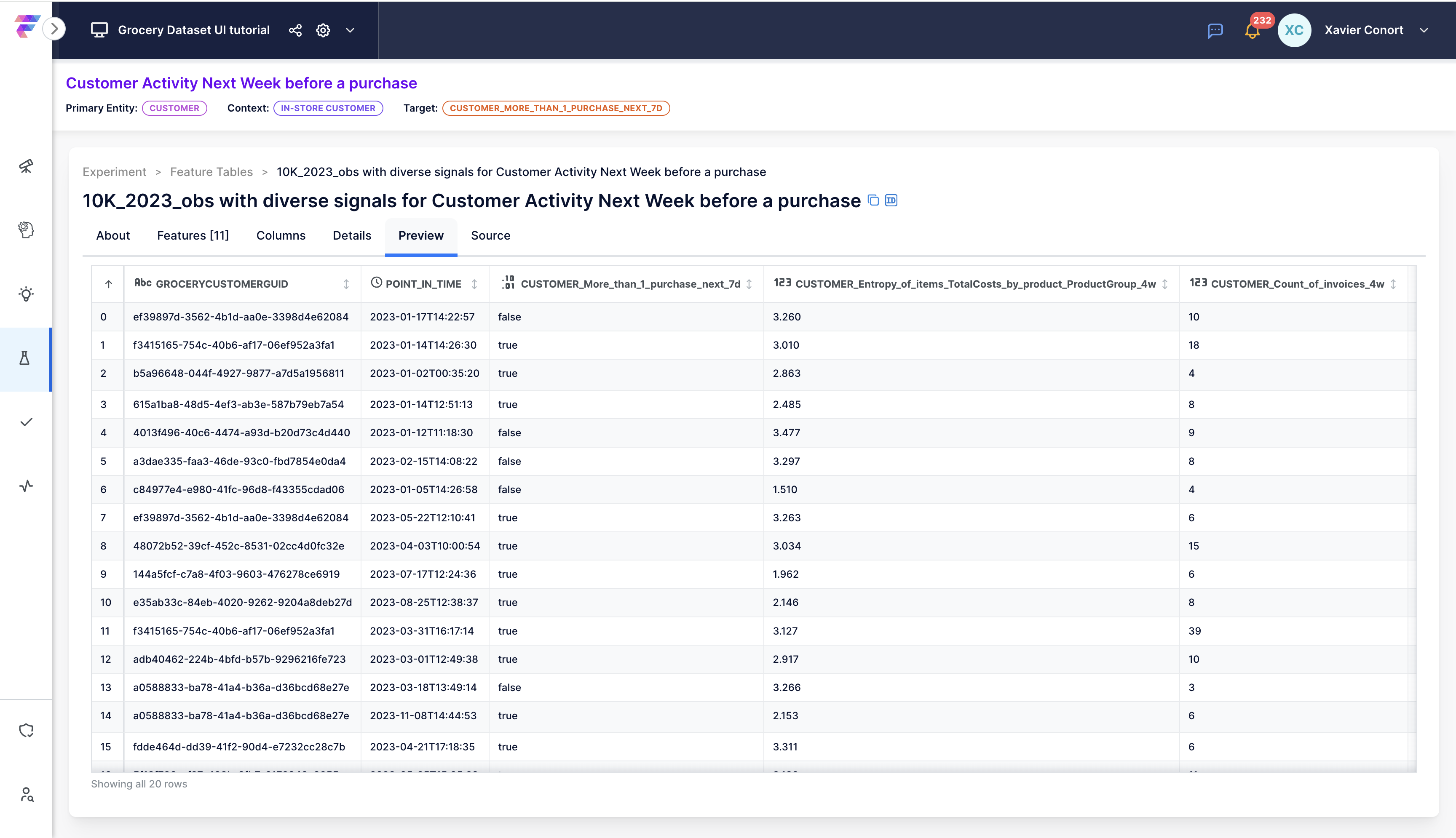
Task: Open the telescope sidebar icon
Action: pyautogui.click(x=26, y=166)
